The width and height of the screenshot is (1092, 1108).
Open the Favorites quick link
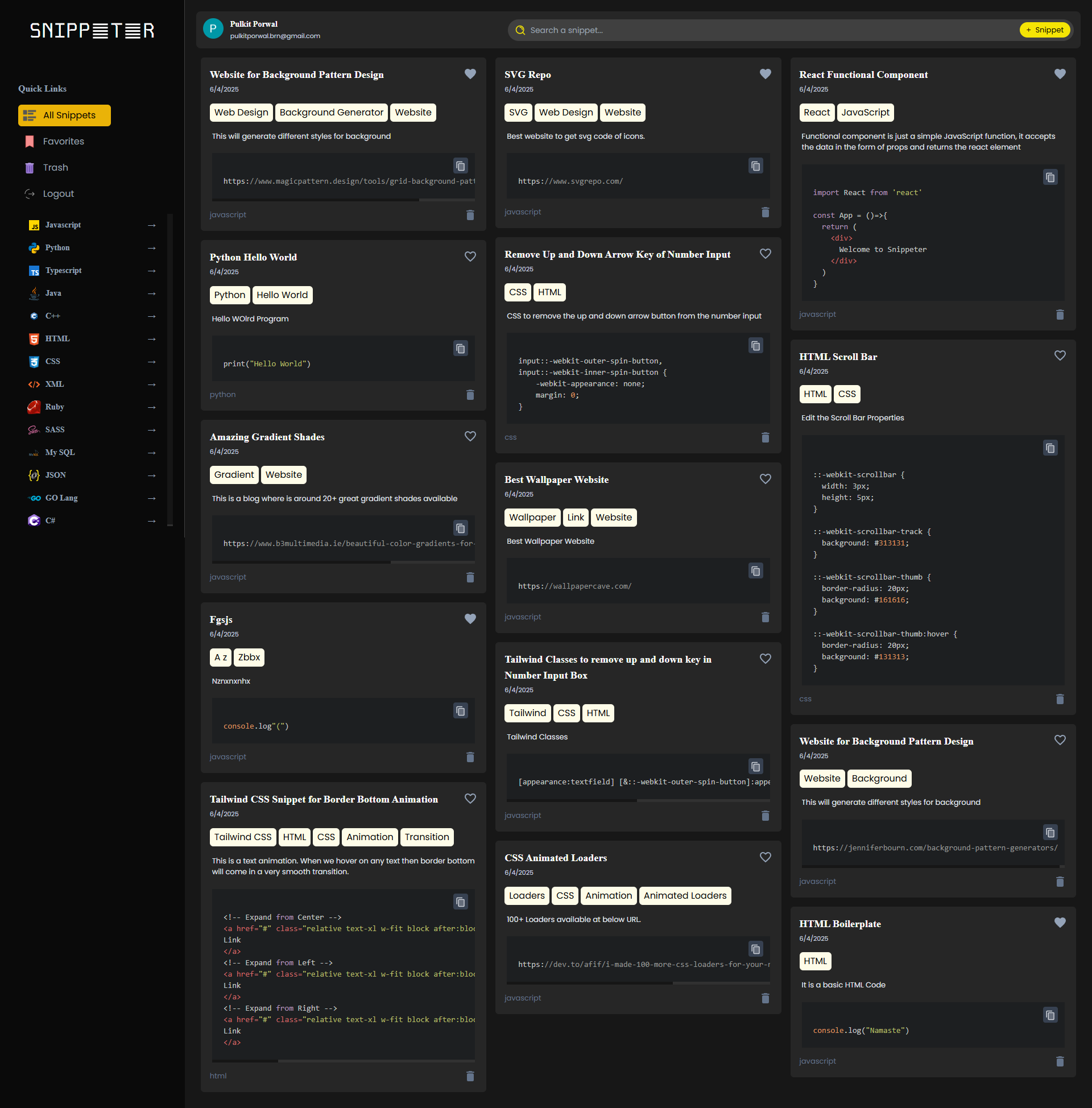(x=63, y=142)
